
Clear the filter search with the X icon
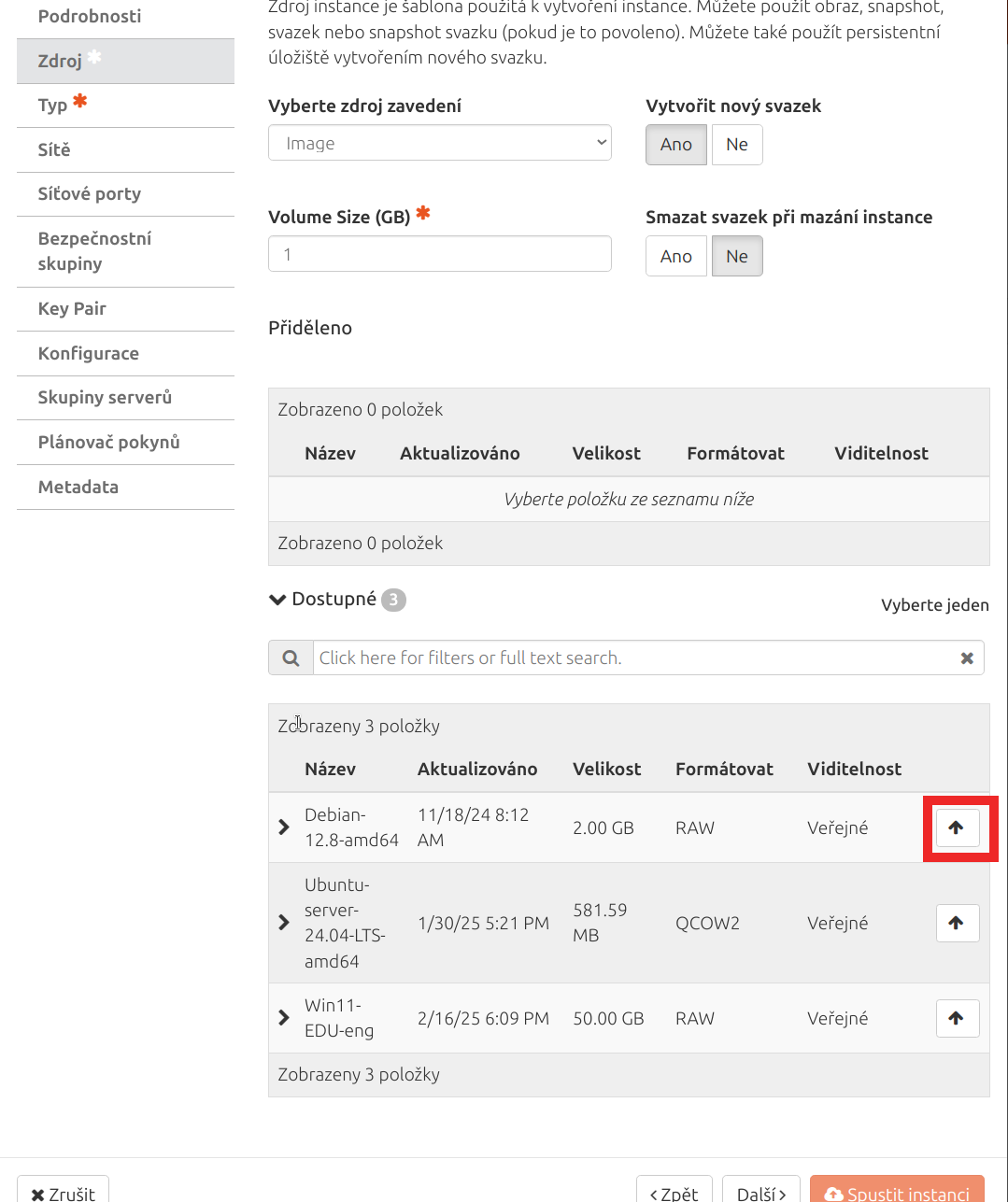pos(967,658)
